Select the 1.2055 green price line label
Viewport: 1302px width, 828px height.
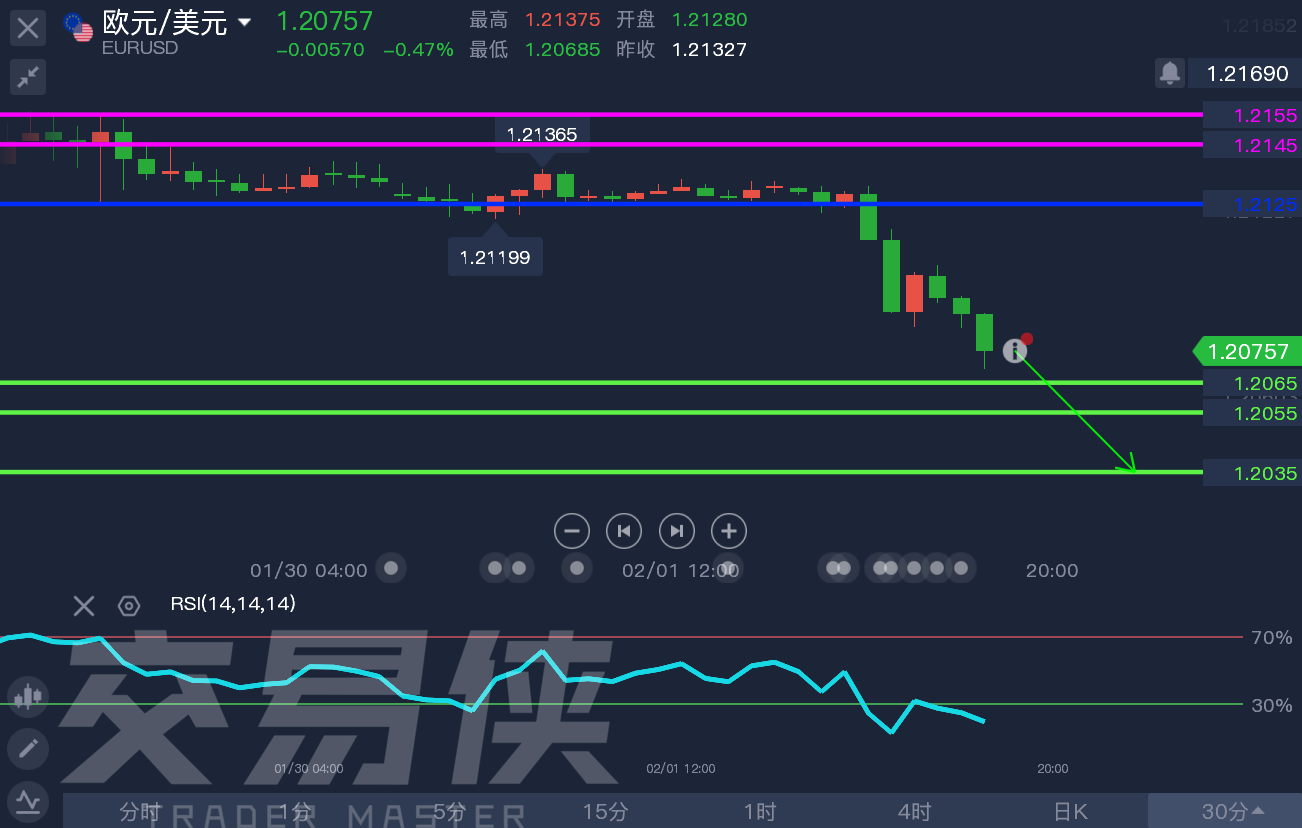[x=1252, y=413]
